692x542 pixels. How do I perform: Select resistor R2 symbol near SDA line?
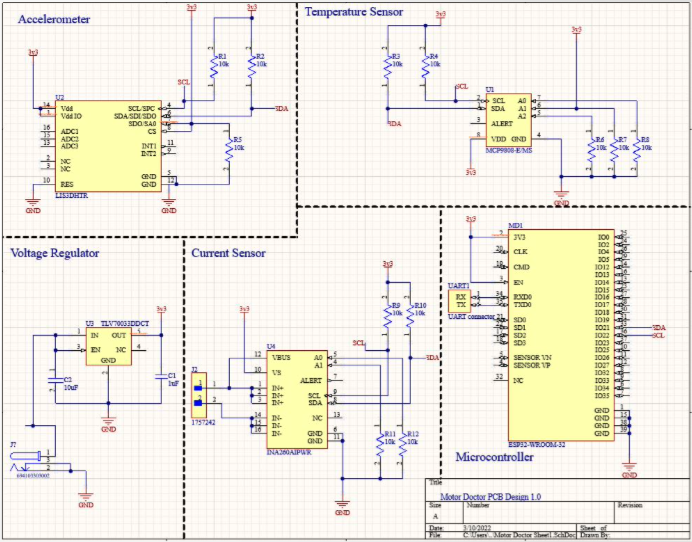click(252, 66)
